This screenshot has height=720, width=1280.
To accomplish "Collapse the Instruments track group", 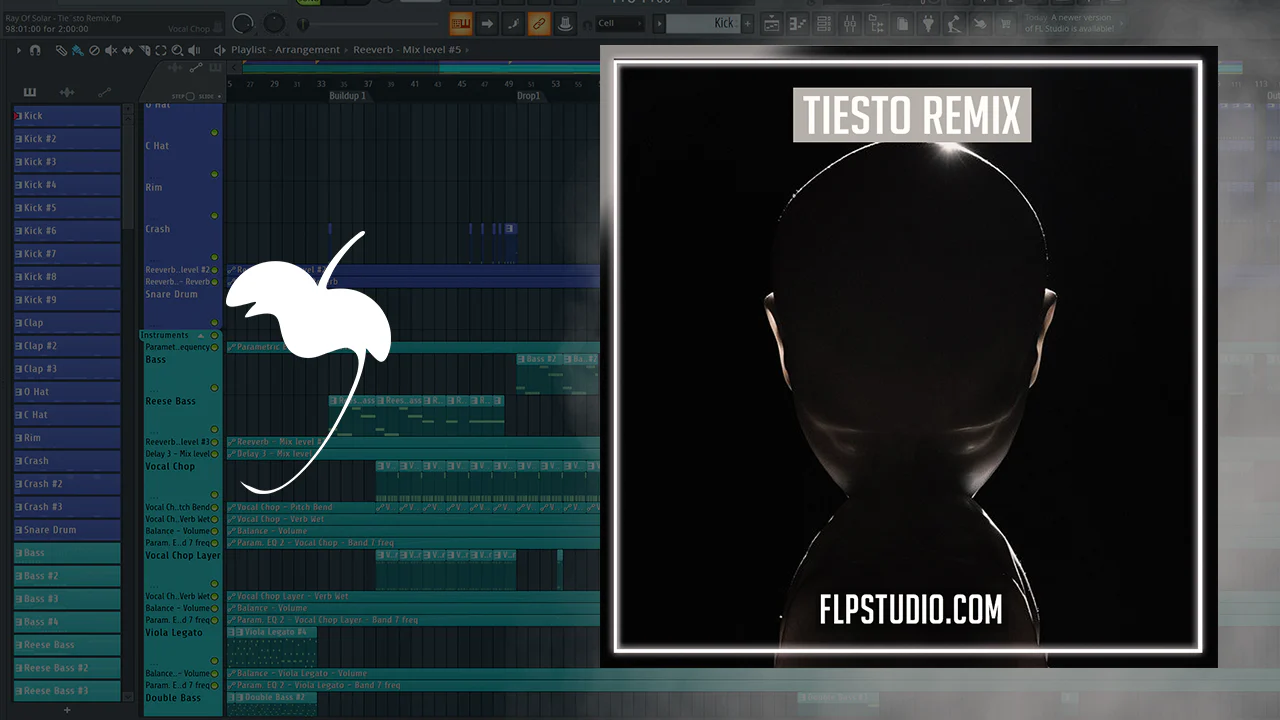I will point(200,335).
